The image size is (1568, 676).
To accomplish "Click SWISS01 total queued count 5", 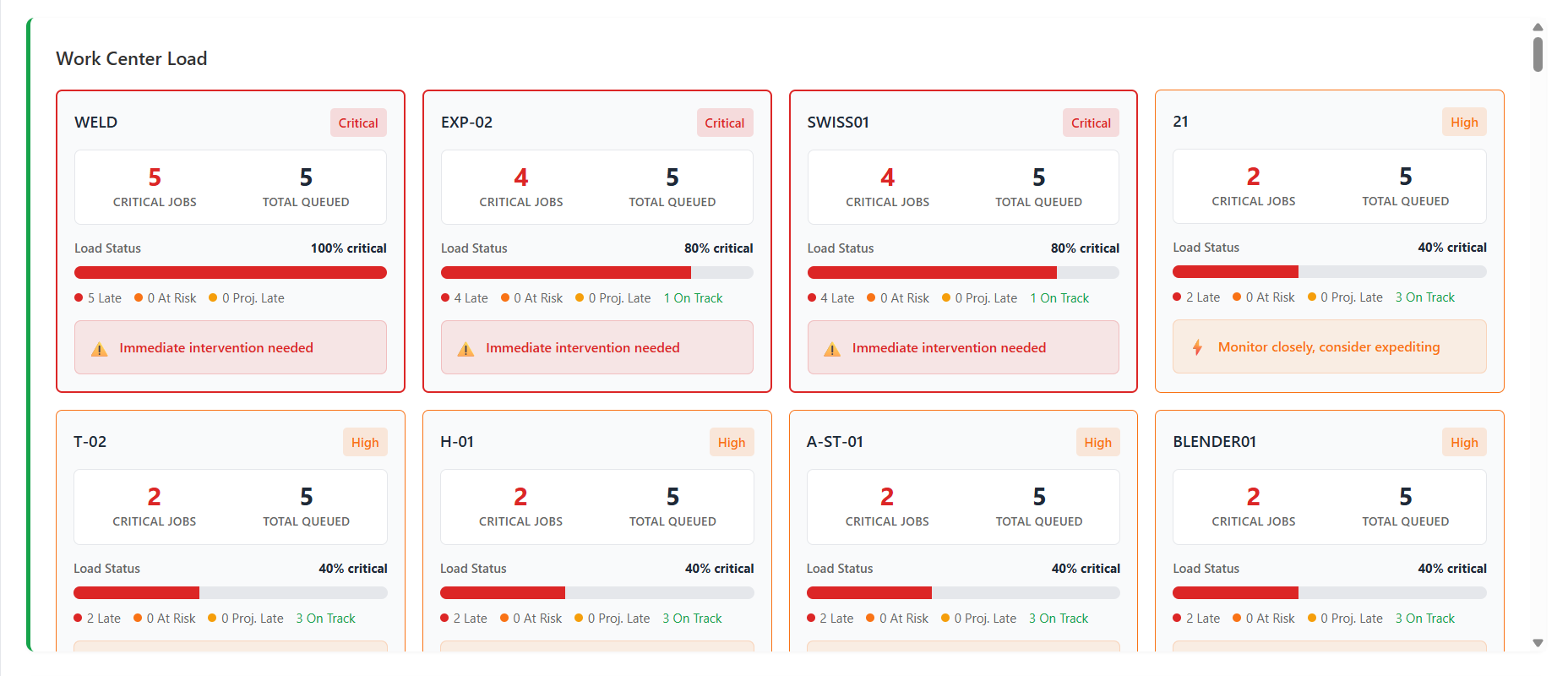I will click(x=1038, y=177).
